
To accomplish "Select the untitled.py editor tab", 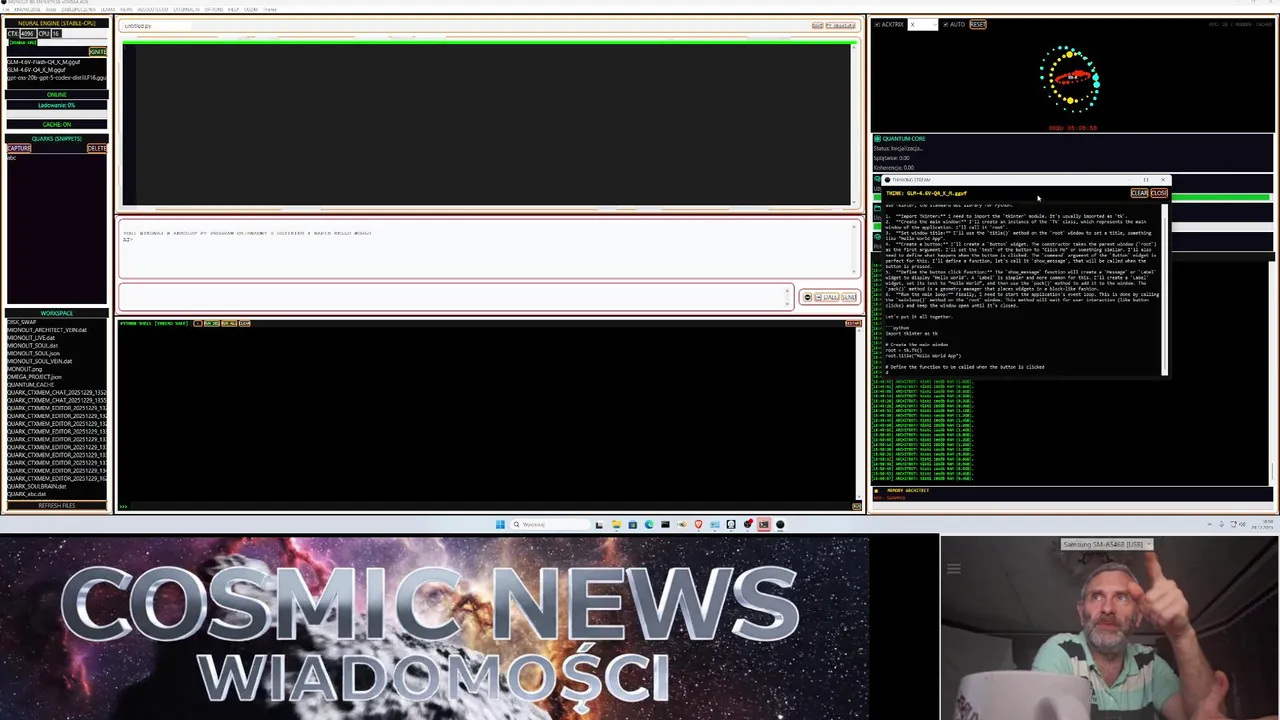I will click(138, 26).
